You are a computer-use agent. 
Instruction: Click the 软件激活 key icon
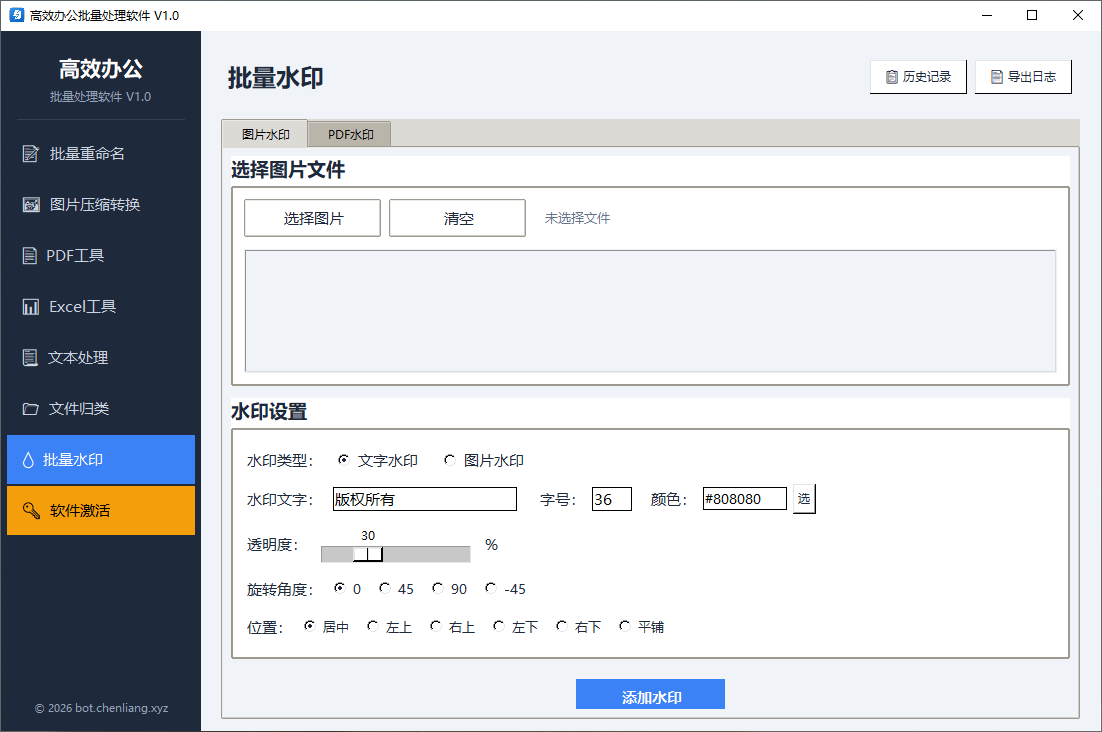point(32,510)
